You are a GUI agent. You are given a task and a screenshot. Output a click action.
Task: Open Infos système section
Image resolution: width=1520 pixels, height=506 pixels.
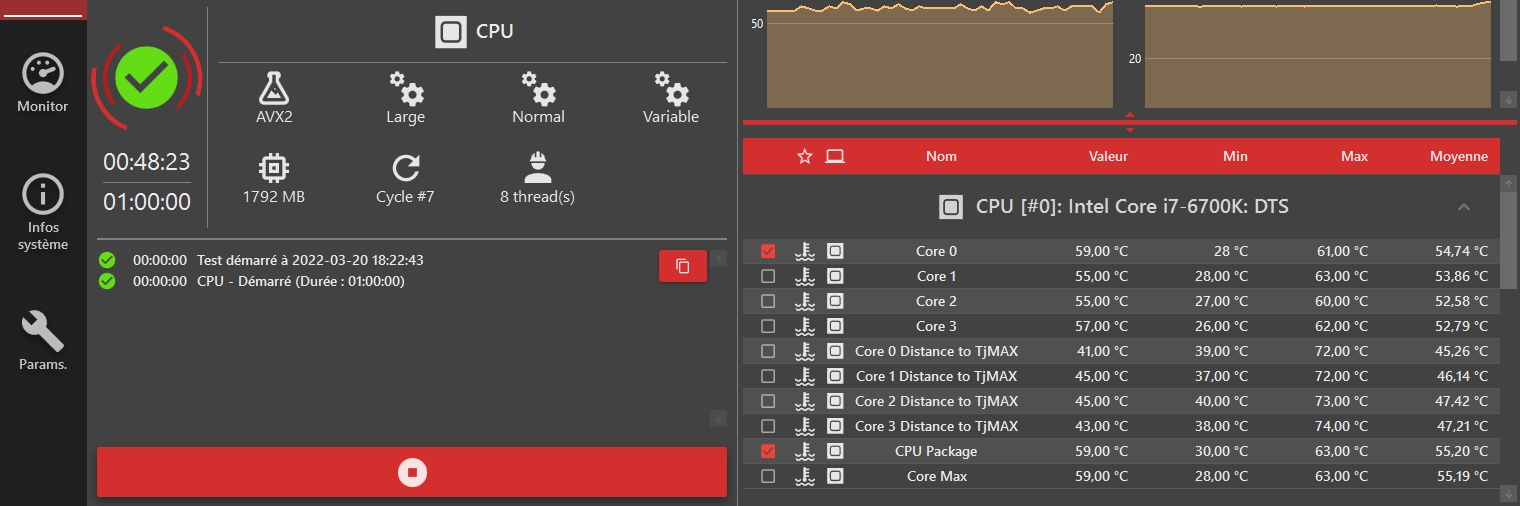(43, 196)
